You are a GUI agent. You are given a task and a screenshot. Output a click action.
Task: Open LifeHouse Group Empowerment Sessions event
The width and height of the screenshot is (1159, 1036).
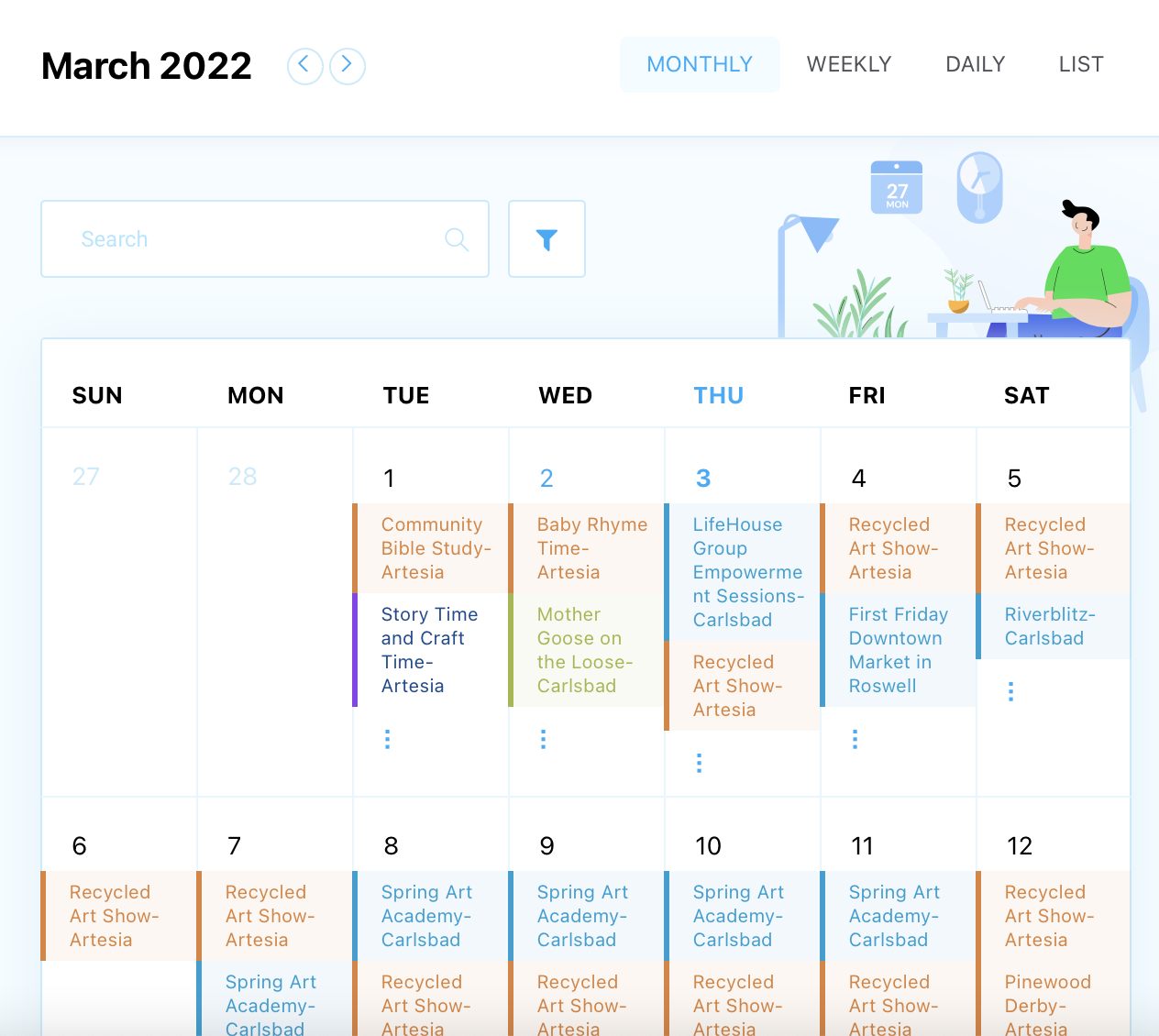743,572
